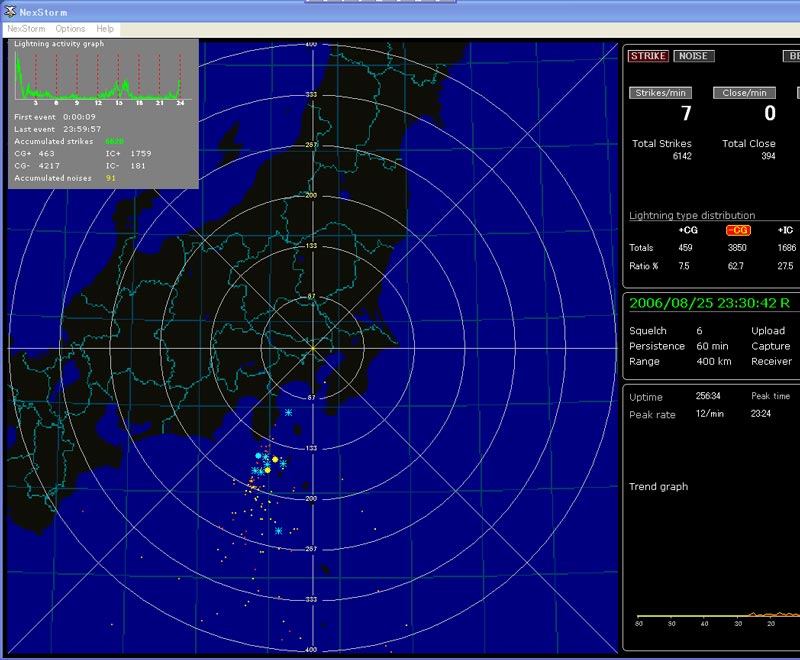The image size is (800, 660).
Task: Open the Options menu
Action: (x=70, y=29)
